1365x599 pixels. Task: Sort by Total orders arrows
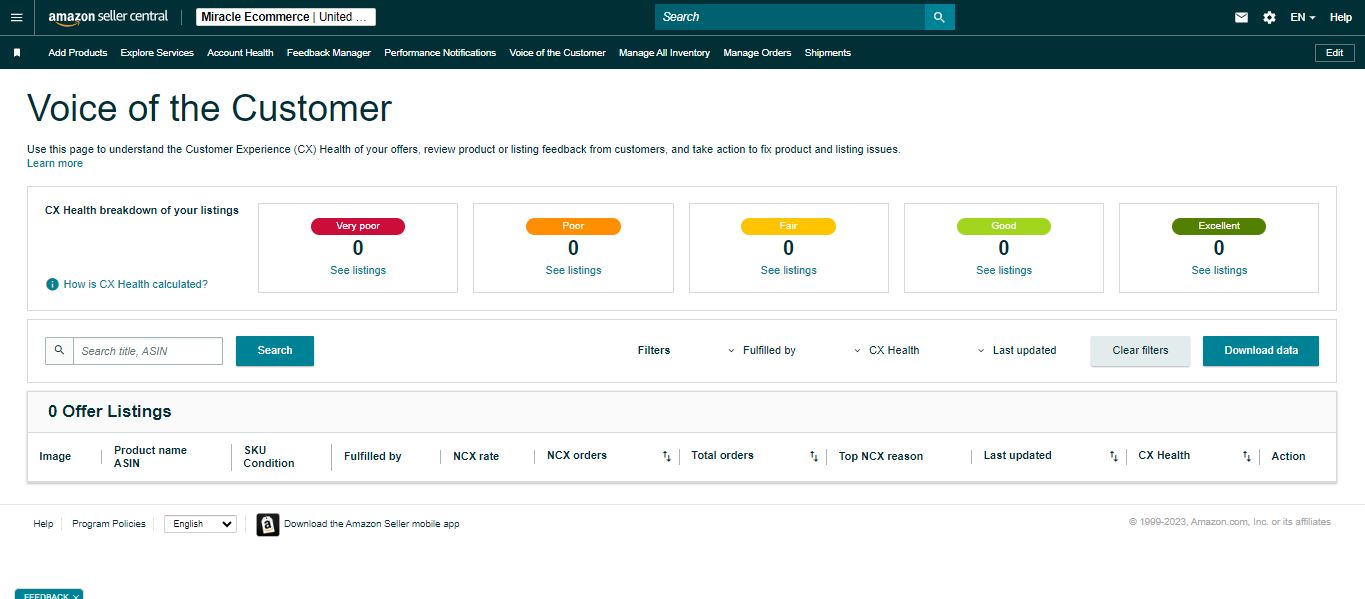(x=814, y=456)
